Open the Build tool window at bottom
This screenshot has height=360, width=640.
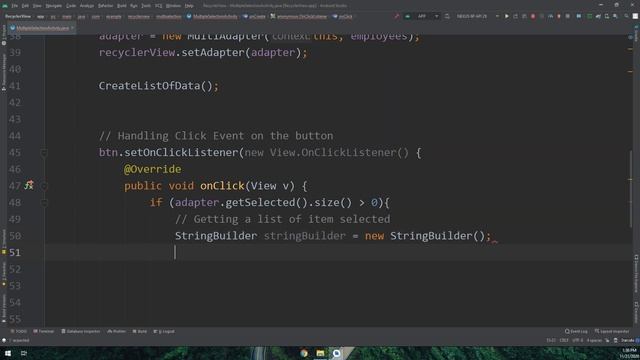tap(140, 331)
